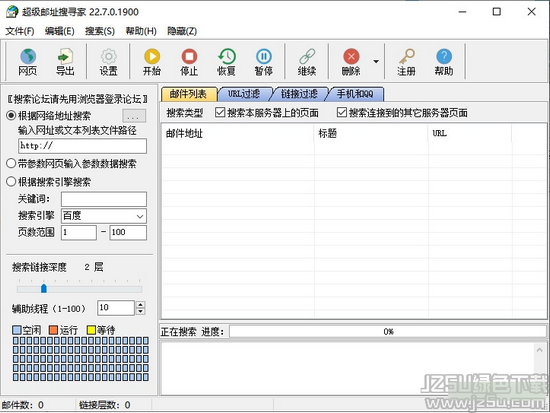Open the 网页 globe toolbar icon
Screen dimensions: 550x413
tap(28, 56)
